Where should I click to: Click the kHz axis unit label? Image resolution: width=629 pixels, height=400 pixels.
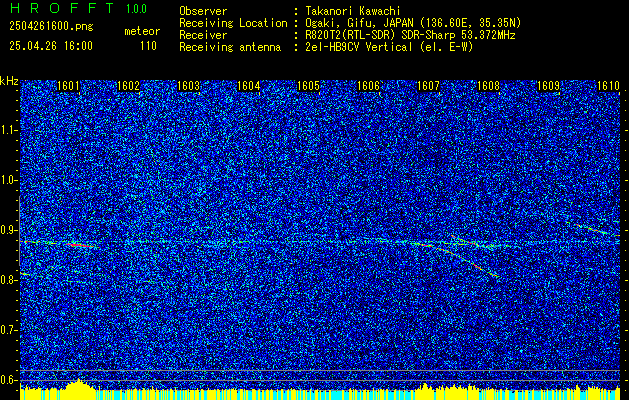click(x=9, y=81)
